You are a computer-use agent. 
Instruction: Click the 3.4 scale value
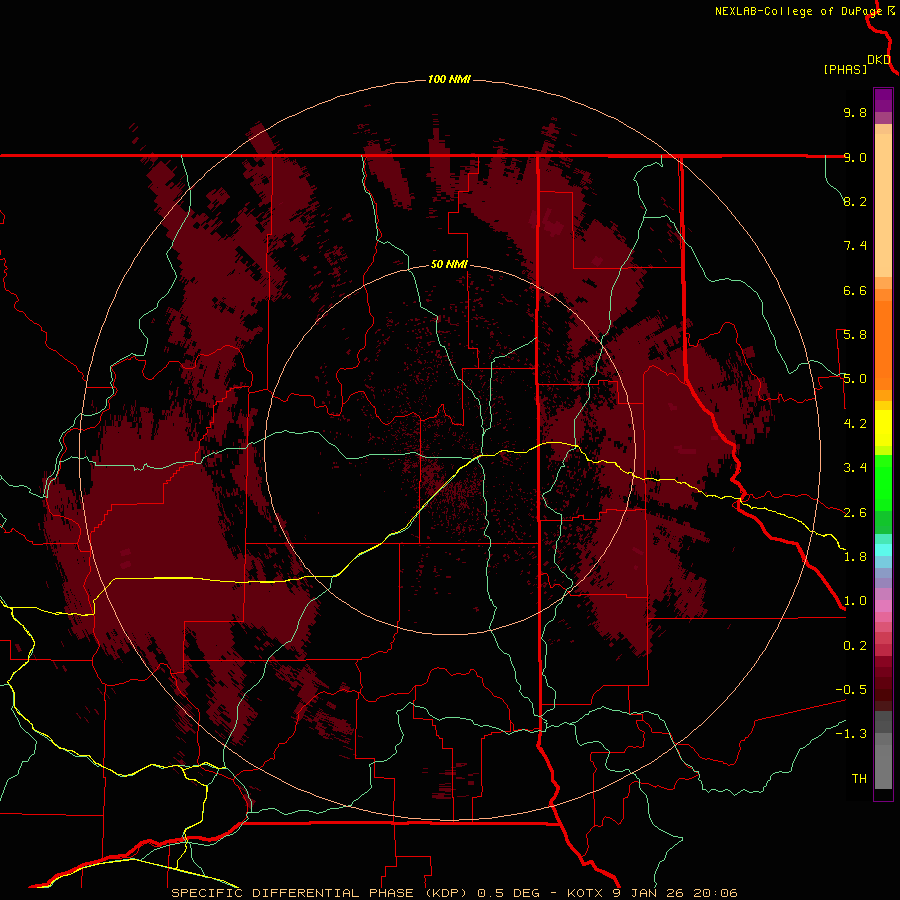(x=855, y=468)
